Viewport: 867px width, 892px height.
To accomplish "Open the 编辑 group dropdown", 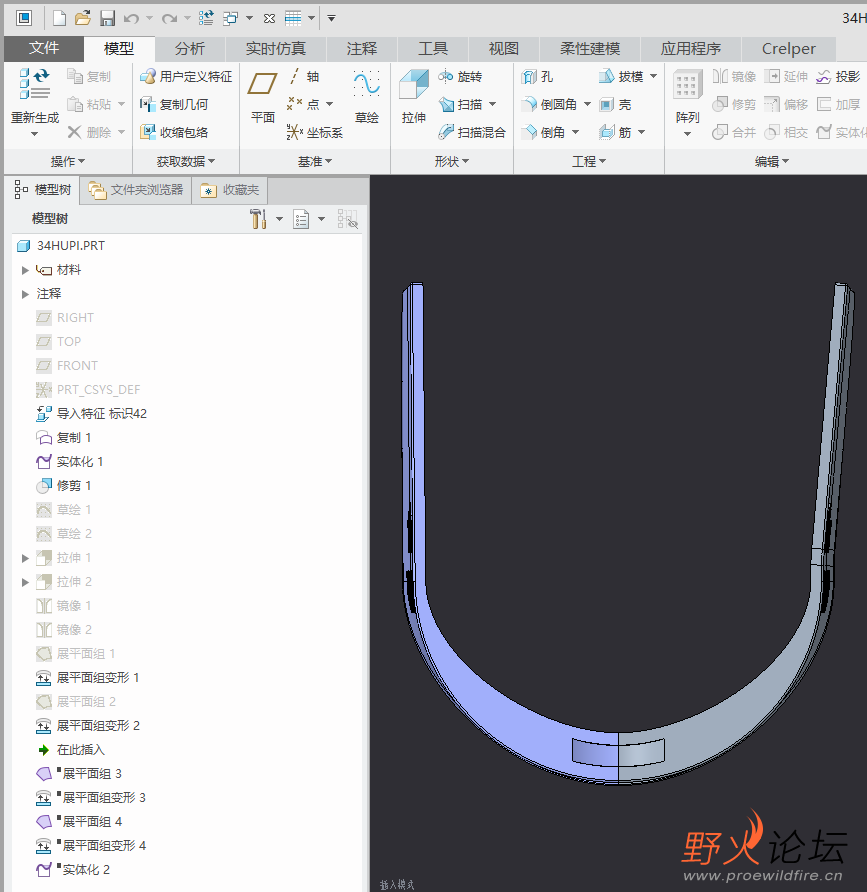I will (x=772, y=162).
